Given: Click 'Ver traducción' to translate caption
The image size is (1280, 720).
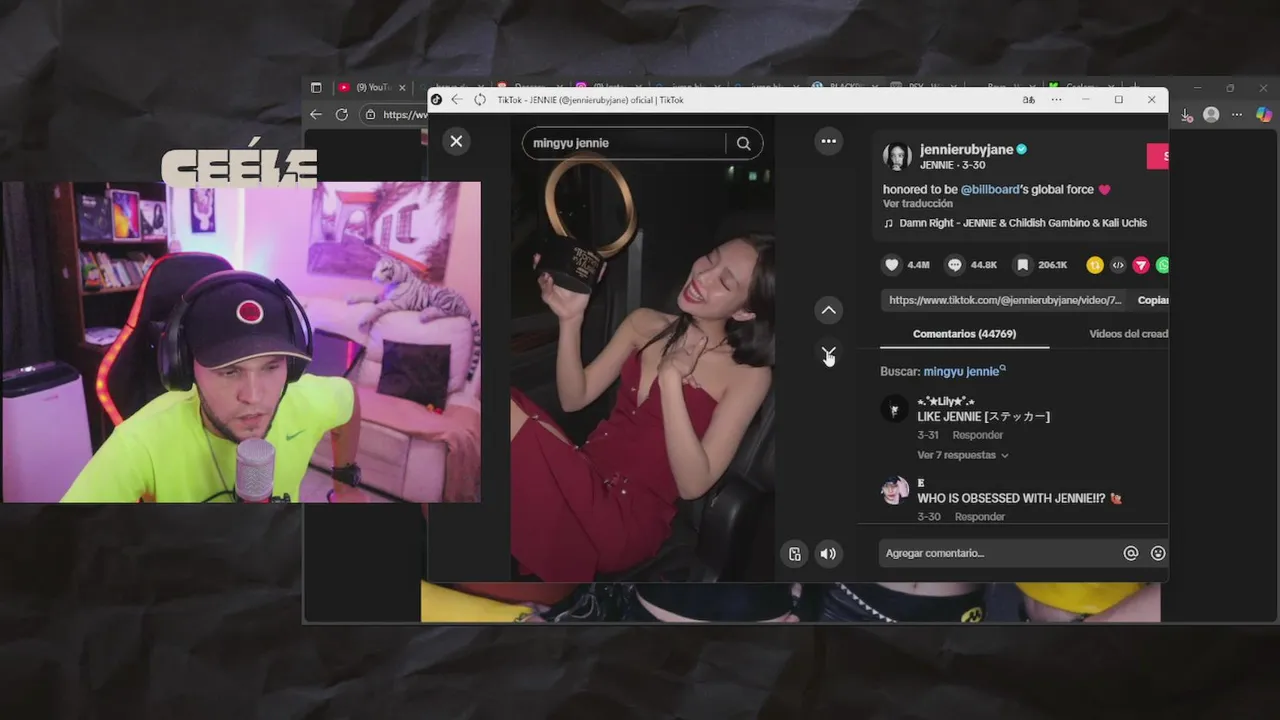Looking at the screenshot, I should tap(918, 204).
